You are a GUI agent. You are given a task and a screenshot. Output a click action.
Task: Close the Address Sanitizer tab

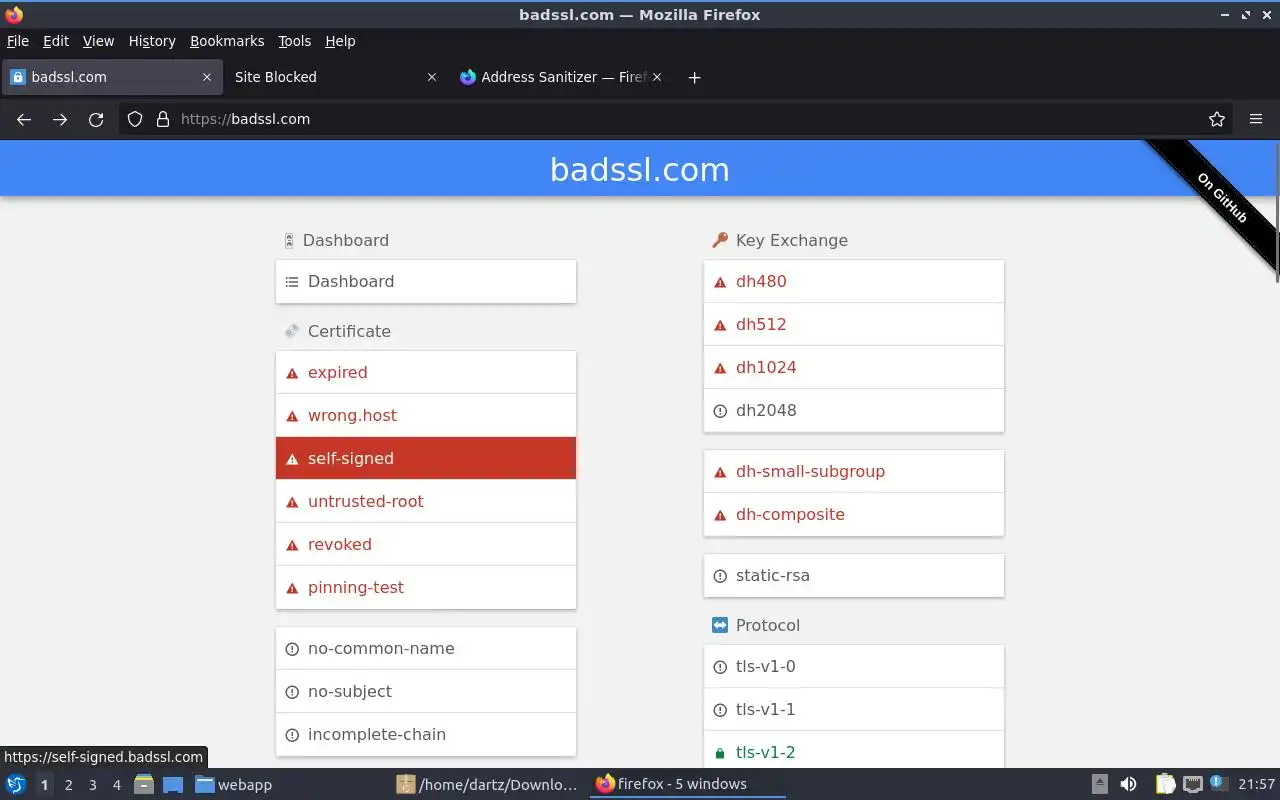coord(657,77)
